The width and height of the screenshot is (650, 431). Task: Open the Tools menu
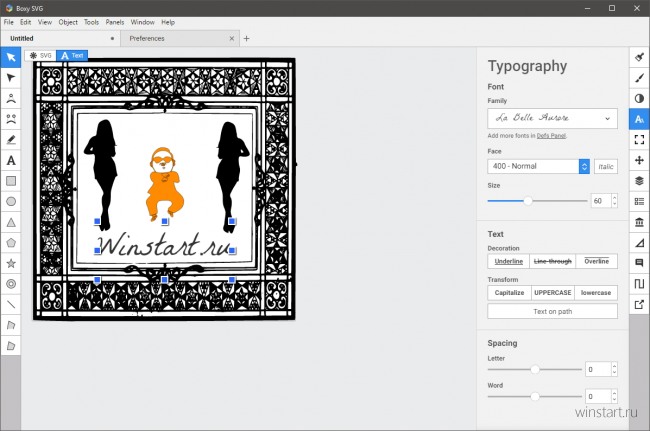coord(91,22)
